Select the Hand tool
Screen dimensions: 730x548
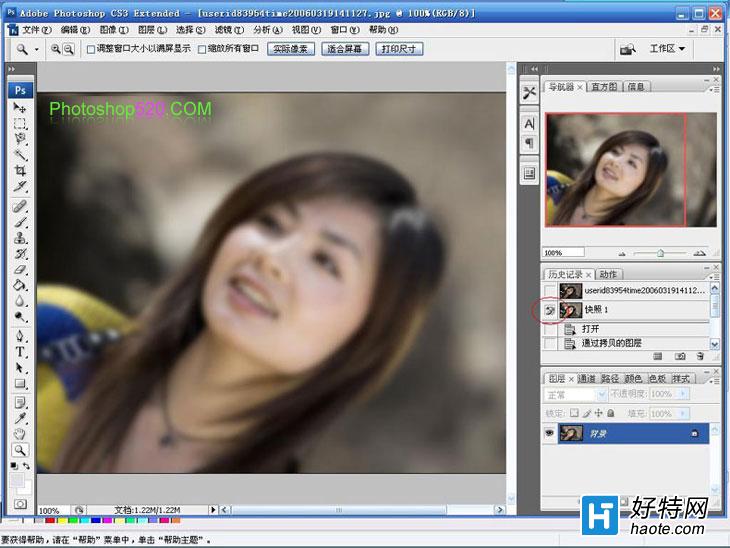[x=20, y=434]
